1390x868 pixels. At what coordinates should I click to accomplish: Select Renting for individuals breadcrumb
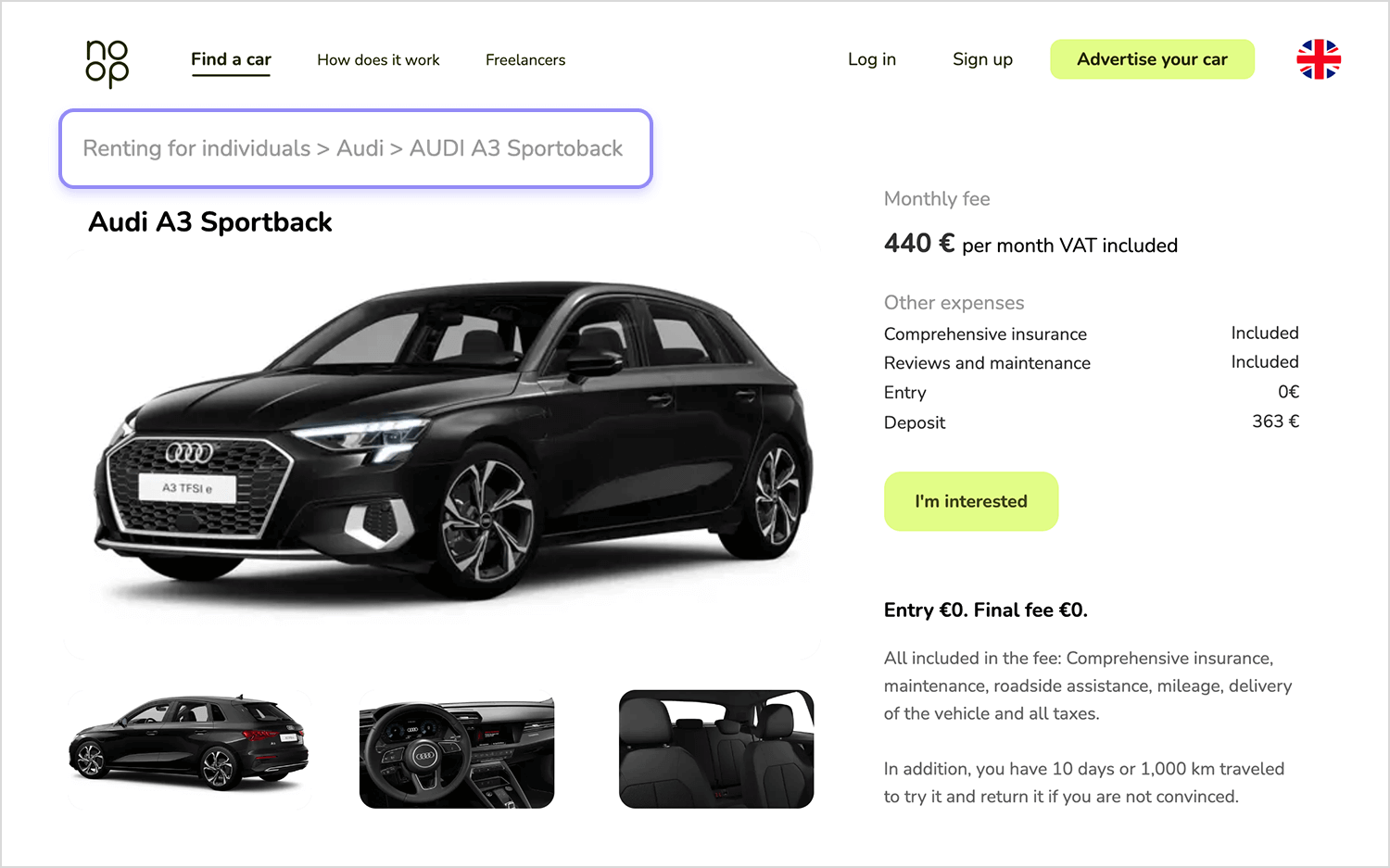196,148
